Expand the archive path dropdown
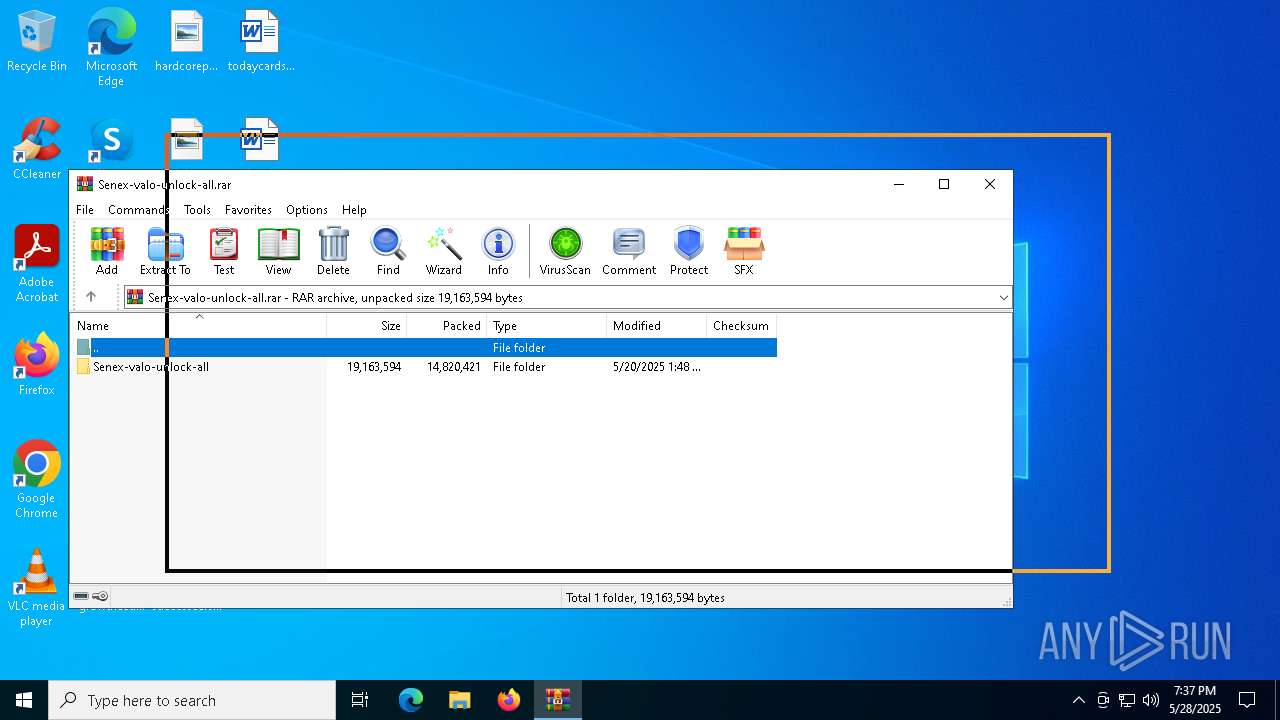Screen dimensions: 1280x720 tap(1003, 298)
